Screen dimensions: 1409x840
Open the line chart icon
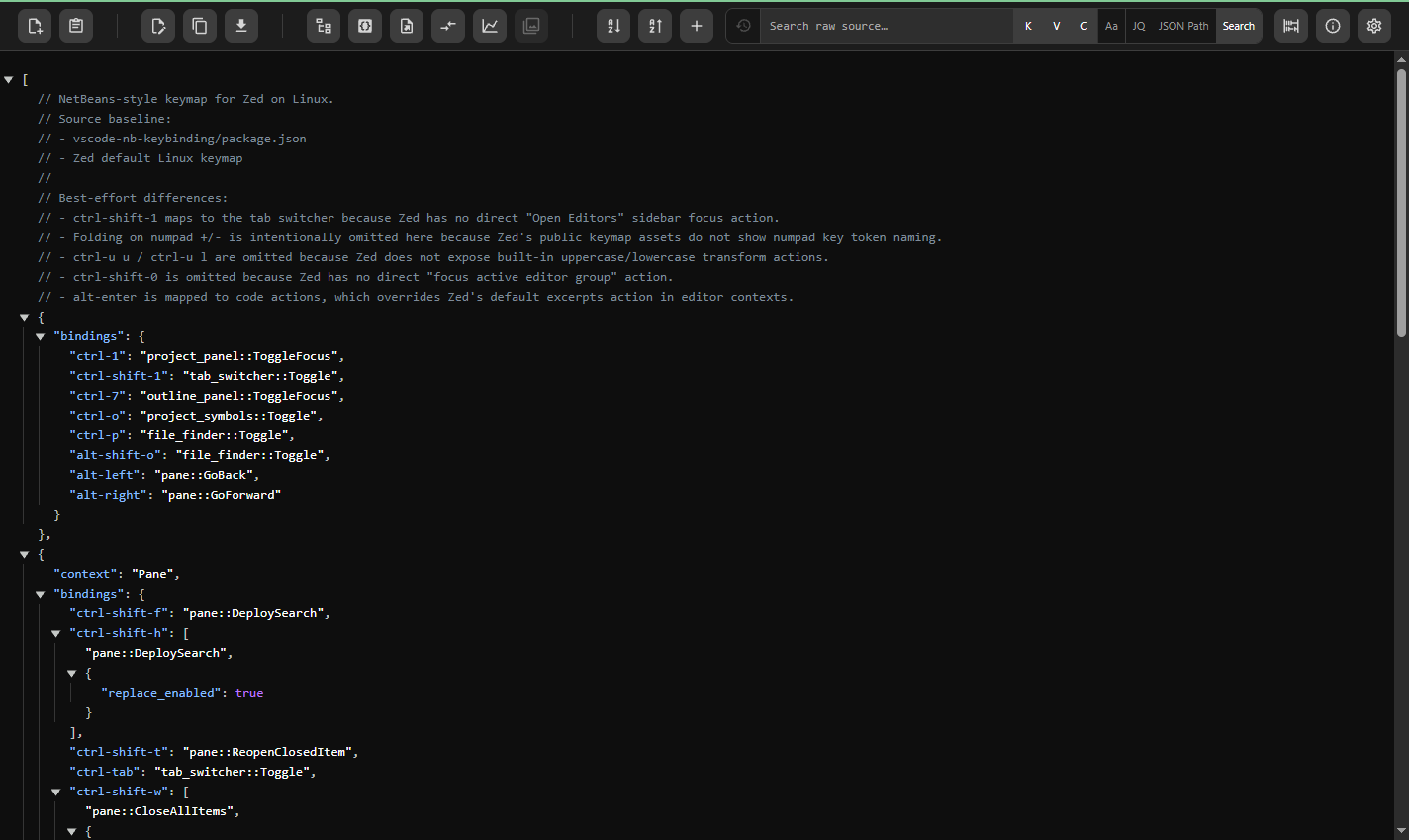[x=490, y=27]
